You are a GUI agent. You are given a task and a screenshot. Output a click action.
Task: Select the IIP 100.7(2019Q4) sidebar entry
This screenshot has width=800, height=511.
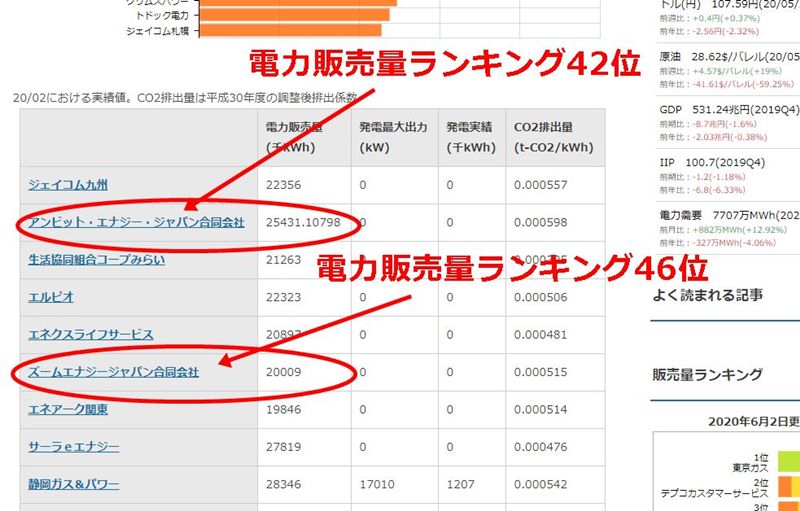tap(712, 163)
